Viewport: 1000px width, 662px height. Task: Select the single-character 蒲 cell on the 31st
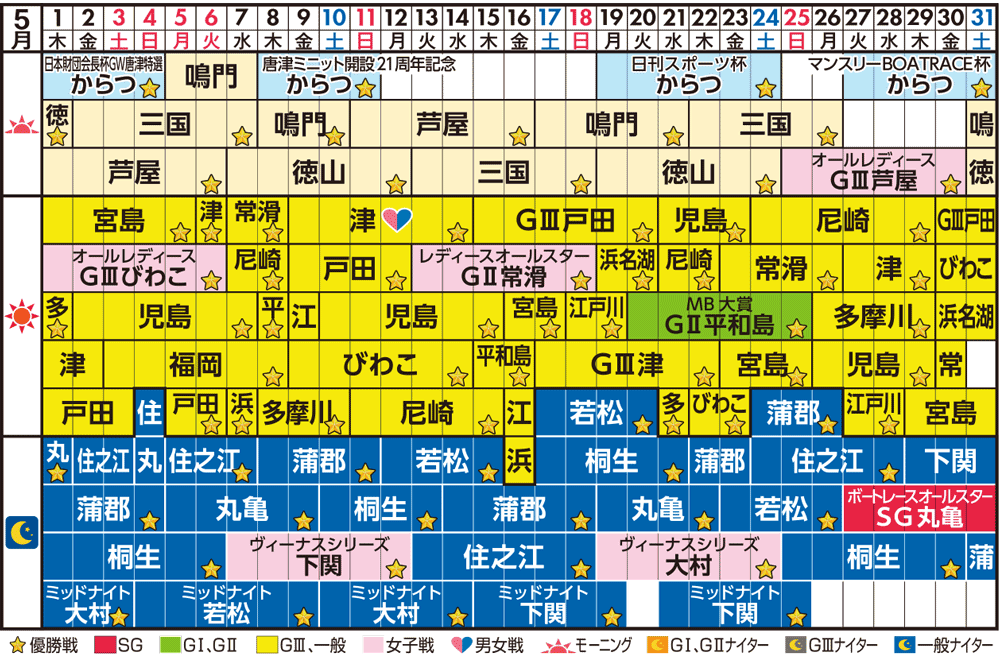click(x=982, y=557)
